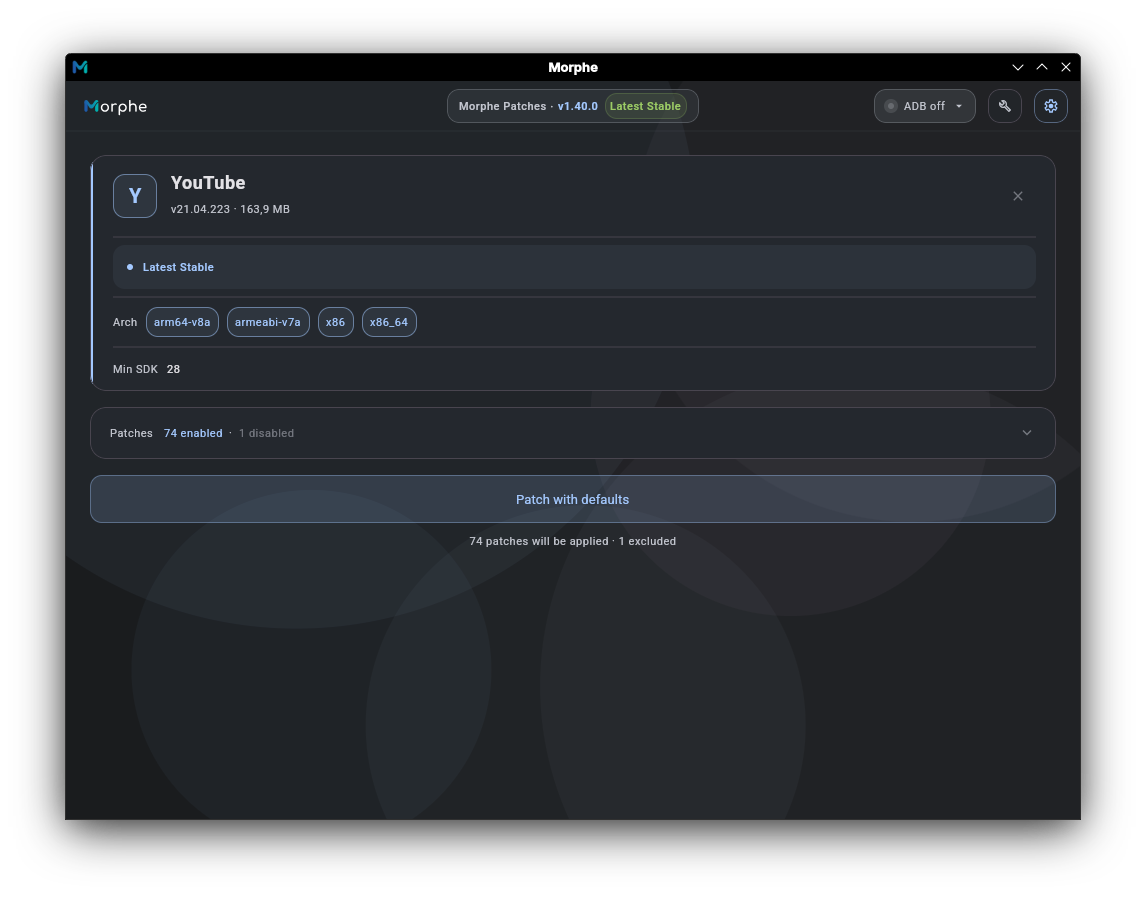The height and width of the screenshot is (897, 1146).
Task: Click version text v21.04.223 · 163,9 MB
Action: (x=230, y=209)
